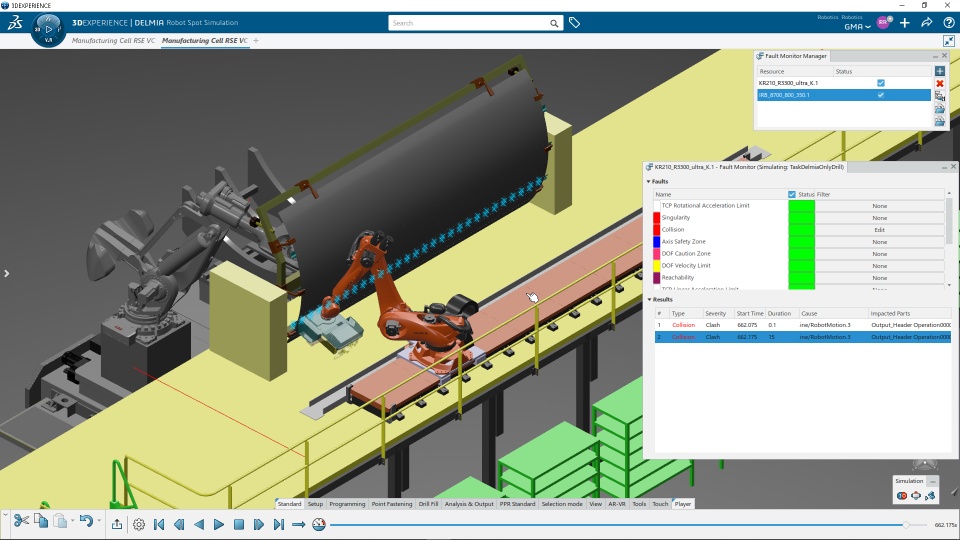Toggle status checkbox for IRB_8700_800_350.1
This screenshot has height=540, width=960.
[x=880, y=95]
